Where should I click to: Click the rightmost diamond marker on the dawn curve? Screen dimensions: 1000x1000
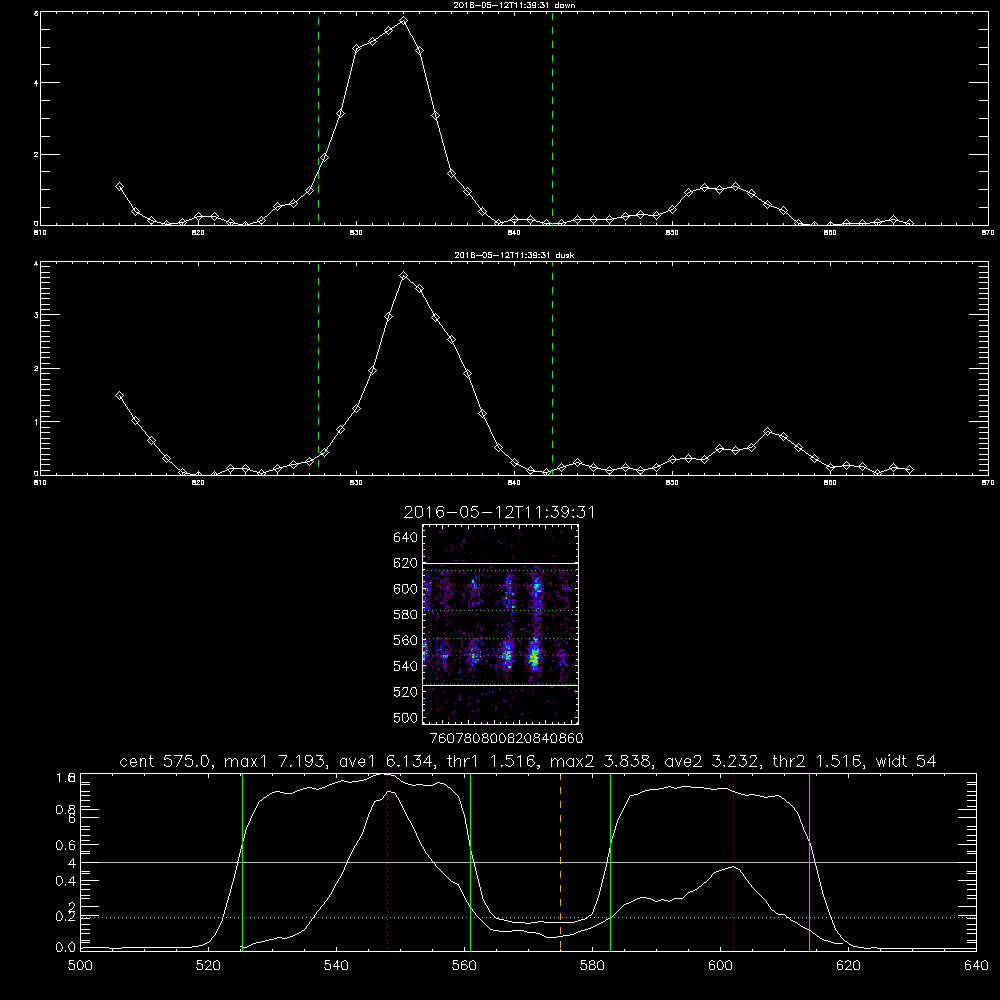pyautogui.click(x=909, y=223)
